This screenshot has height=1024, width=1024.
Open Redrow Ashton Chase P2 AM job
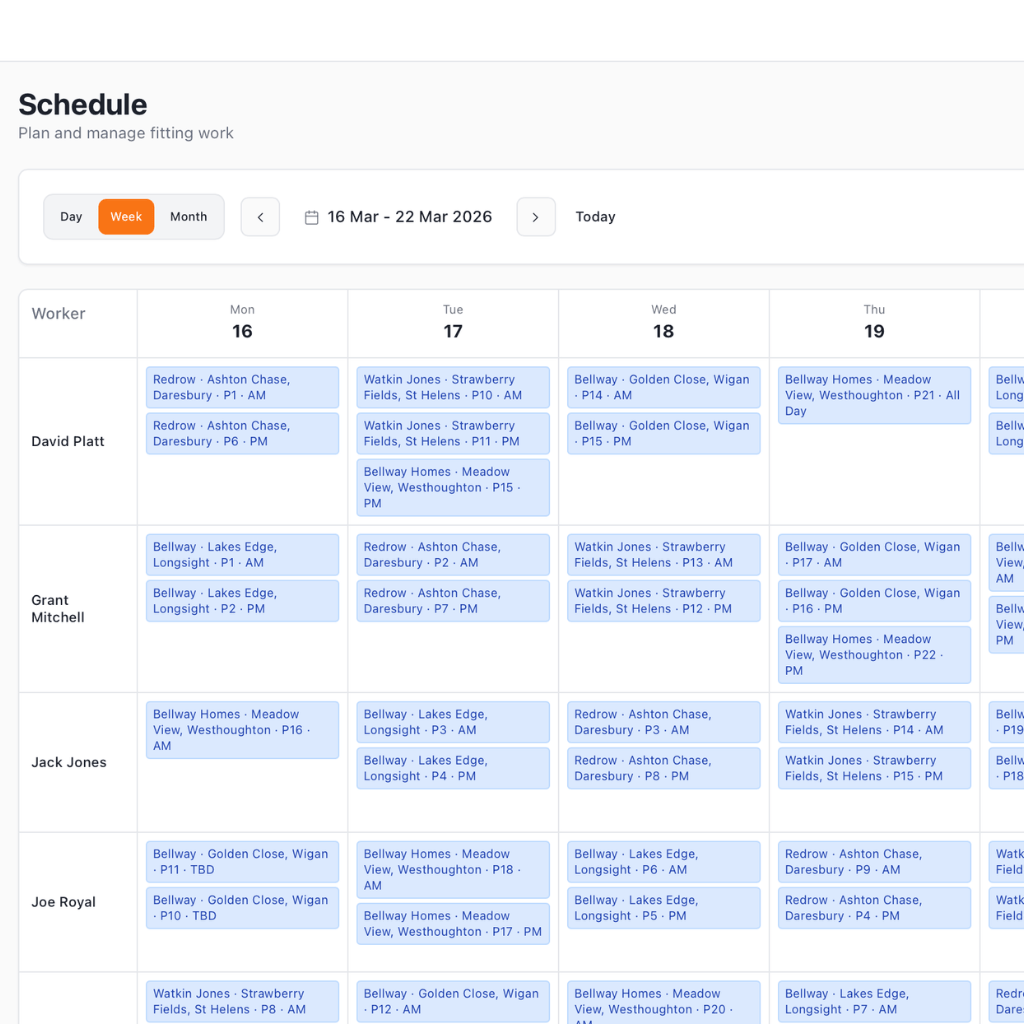453,554
